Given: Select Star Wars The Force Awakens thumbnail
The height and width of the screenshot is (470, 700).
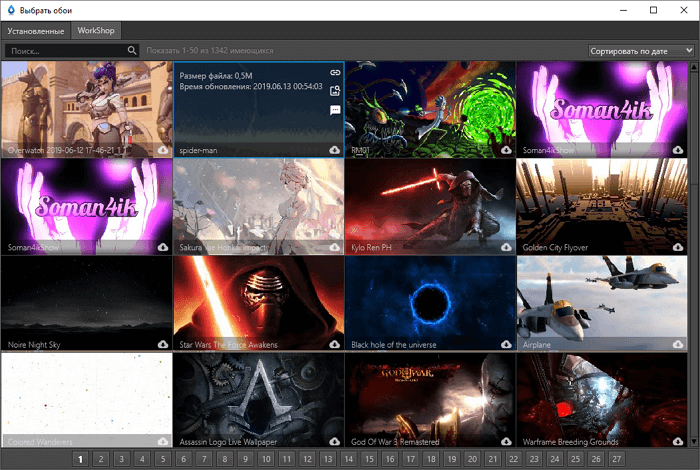Looking at the screenshot, I should pos(258,298).
